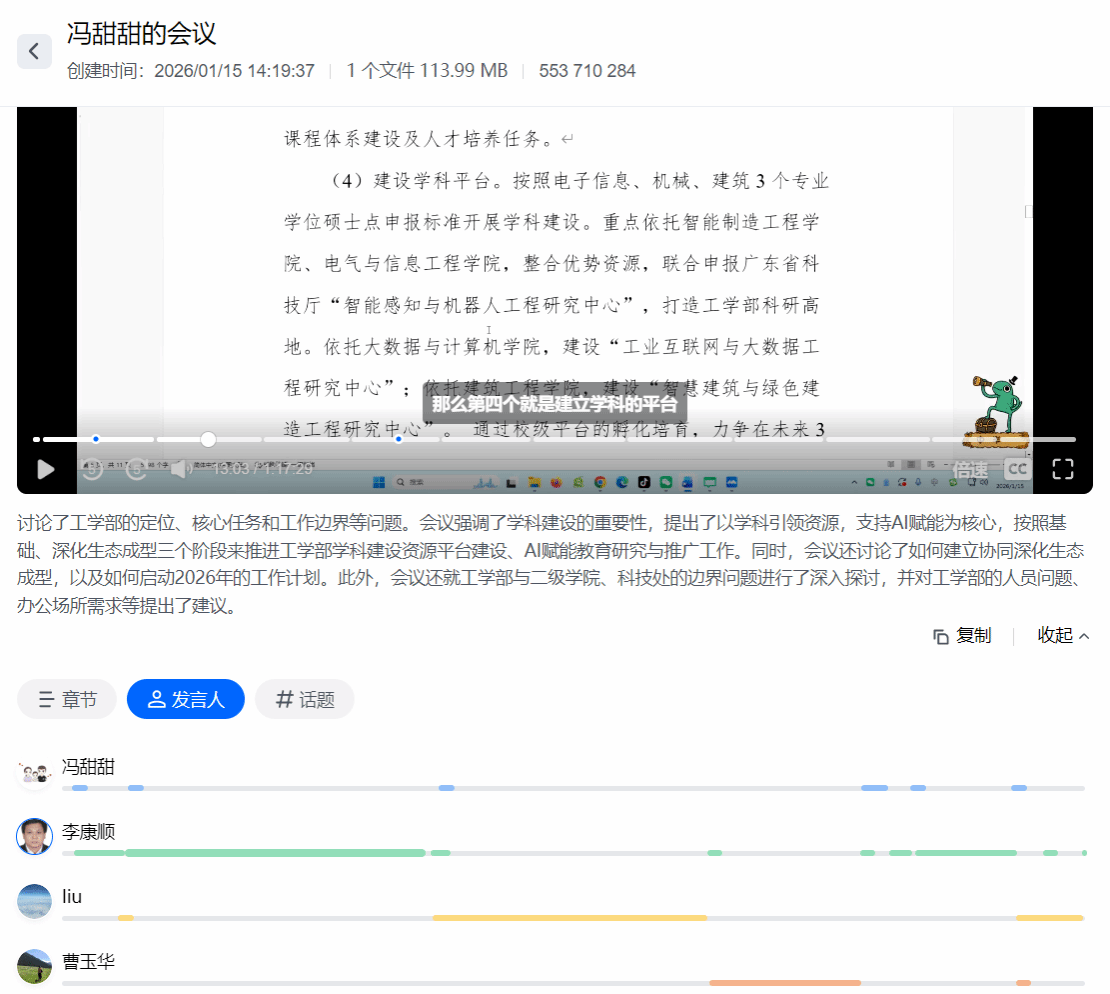Click 冯甜甜's speaker avatar
Viewport: 1110px width, 994px height.
pyautogui.click(x=35, y=772)
